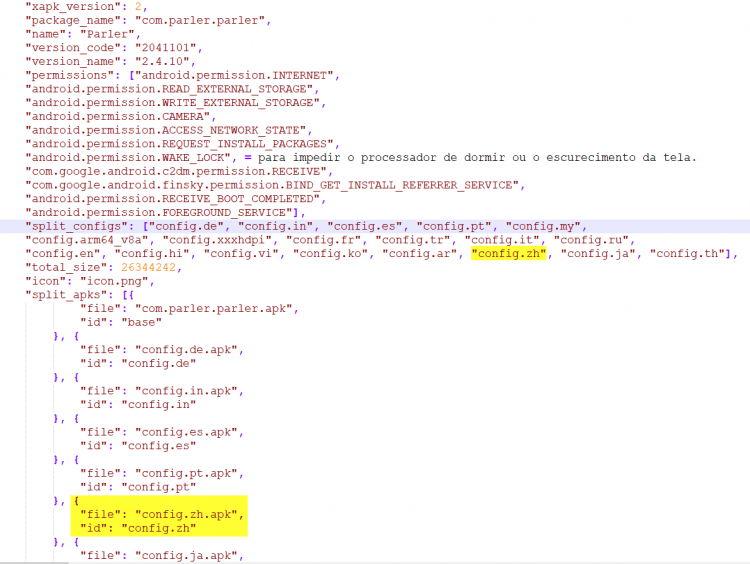Click the "config.en" entry
750x564 pixels.
(63, 254)
